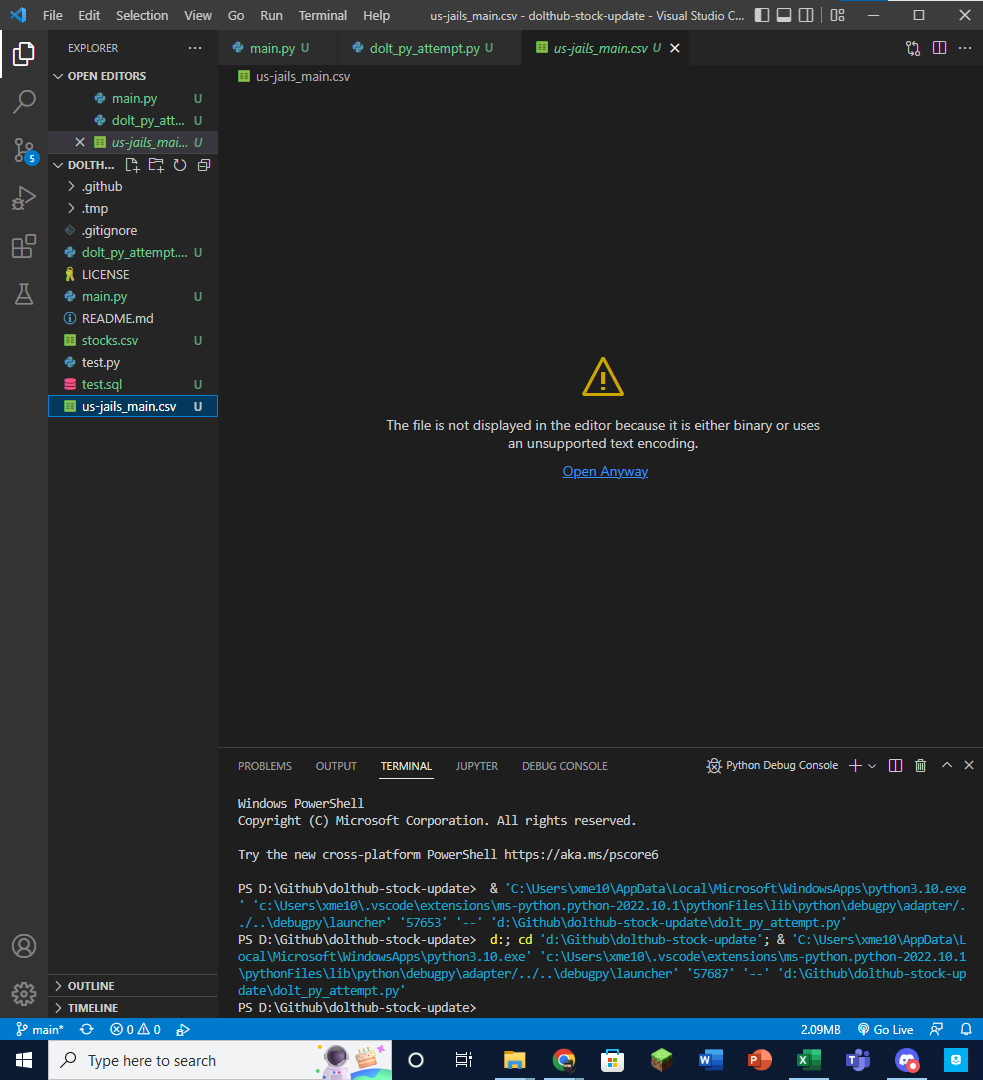Refresh the Explorer file list
Viewport: 983px width, 1080px height.
[x=180, y=164]
